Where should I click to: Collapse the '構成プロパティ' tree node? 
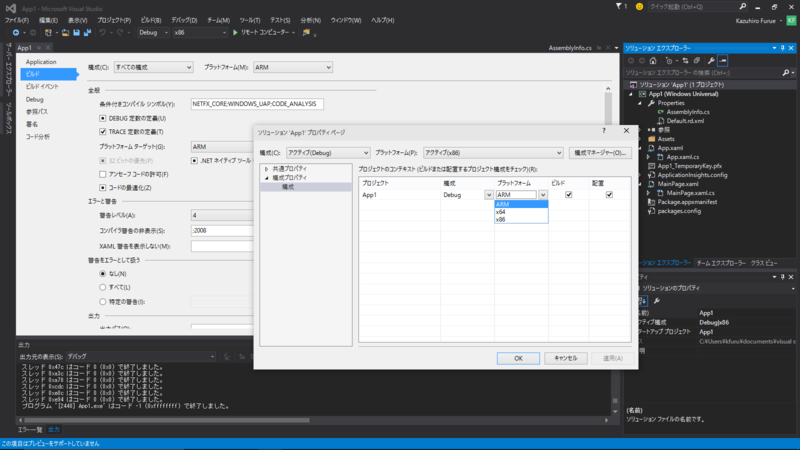pos(266,178)
